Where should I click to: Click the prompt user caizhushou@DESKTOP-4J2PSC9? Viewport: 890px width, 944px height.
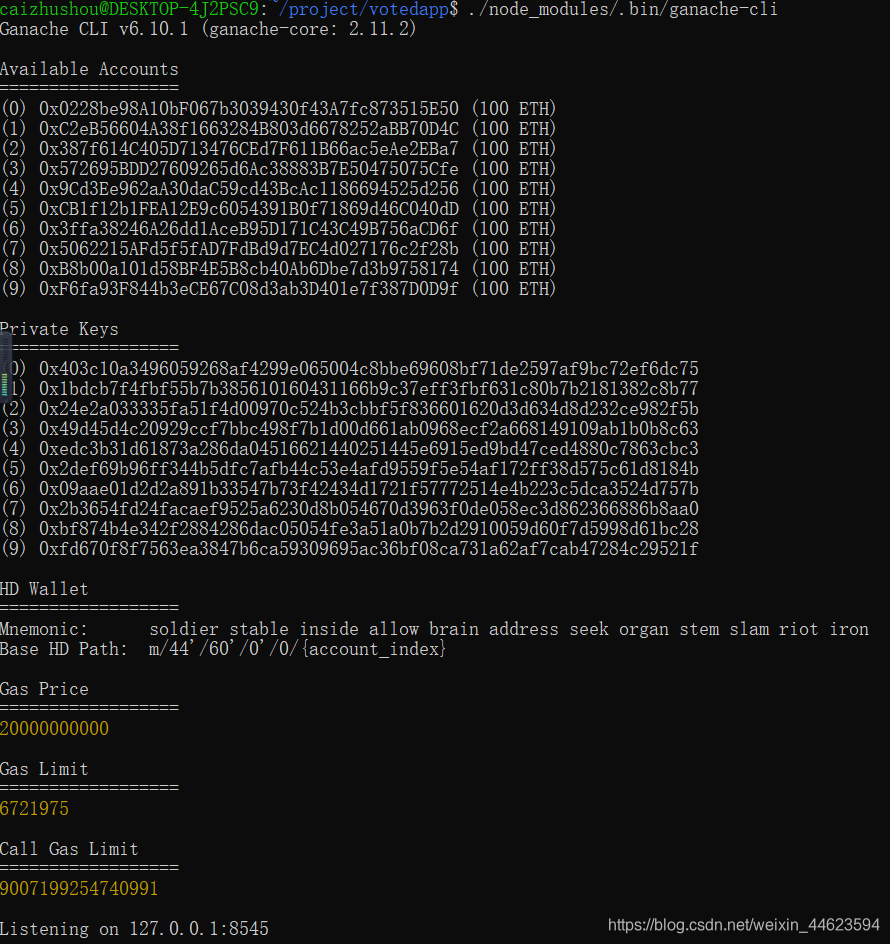click(x=129, y=9)
